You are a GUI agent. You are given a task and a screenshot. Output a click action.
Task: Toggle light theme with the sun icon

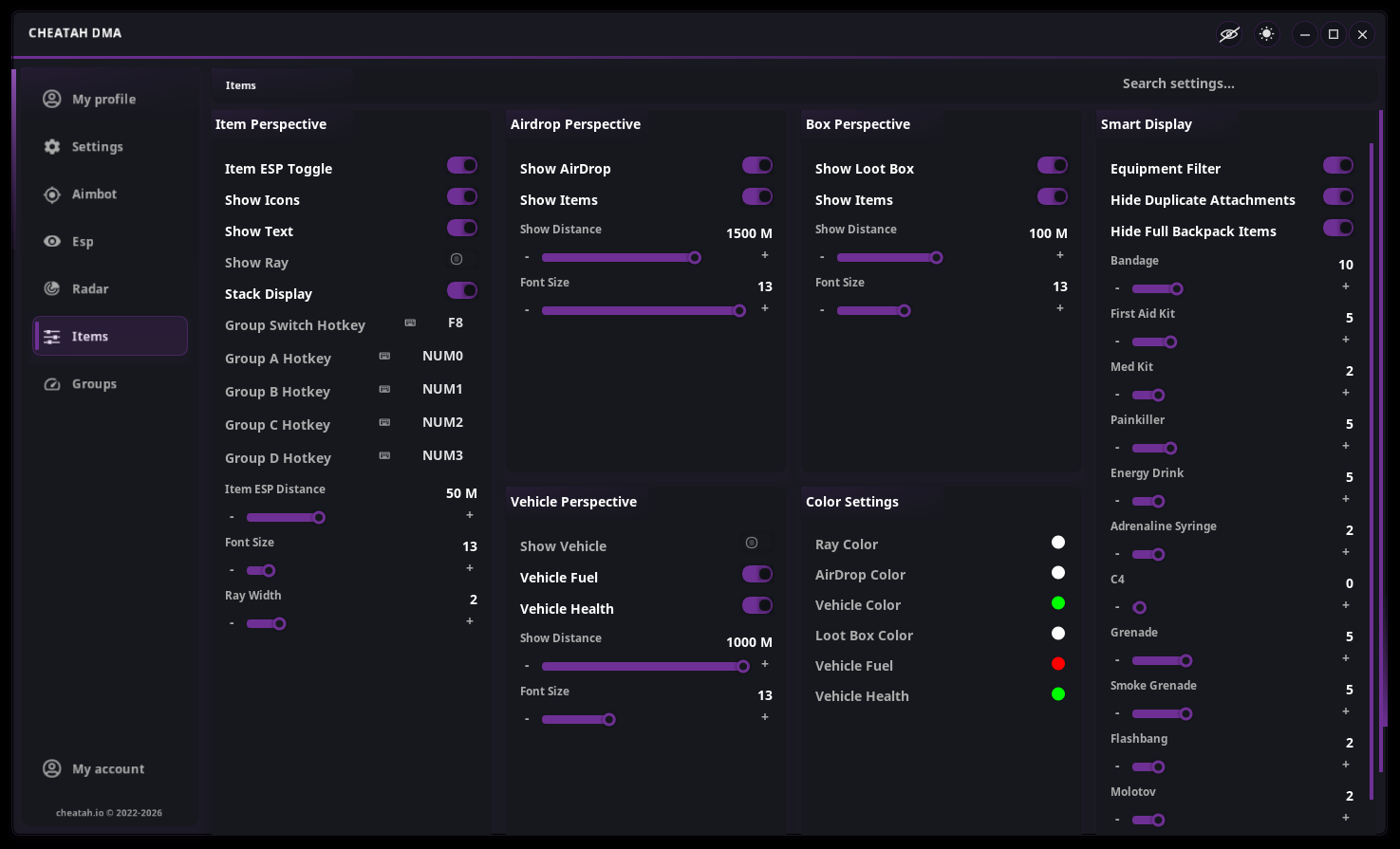tap(1266, 34)
